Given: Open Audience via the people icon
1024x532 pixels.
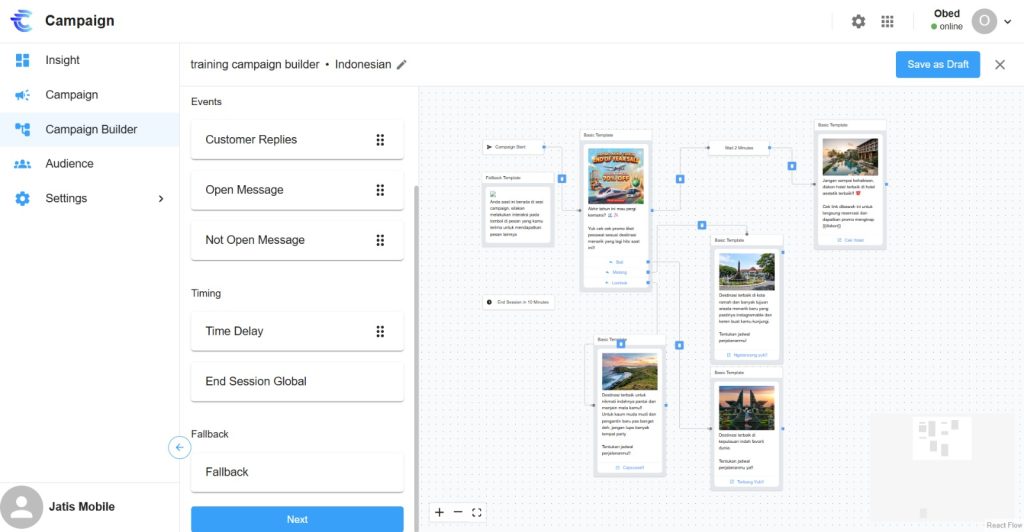Looking at the screenshot, I should pyautogui.click(x=22, y=164).
